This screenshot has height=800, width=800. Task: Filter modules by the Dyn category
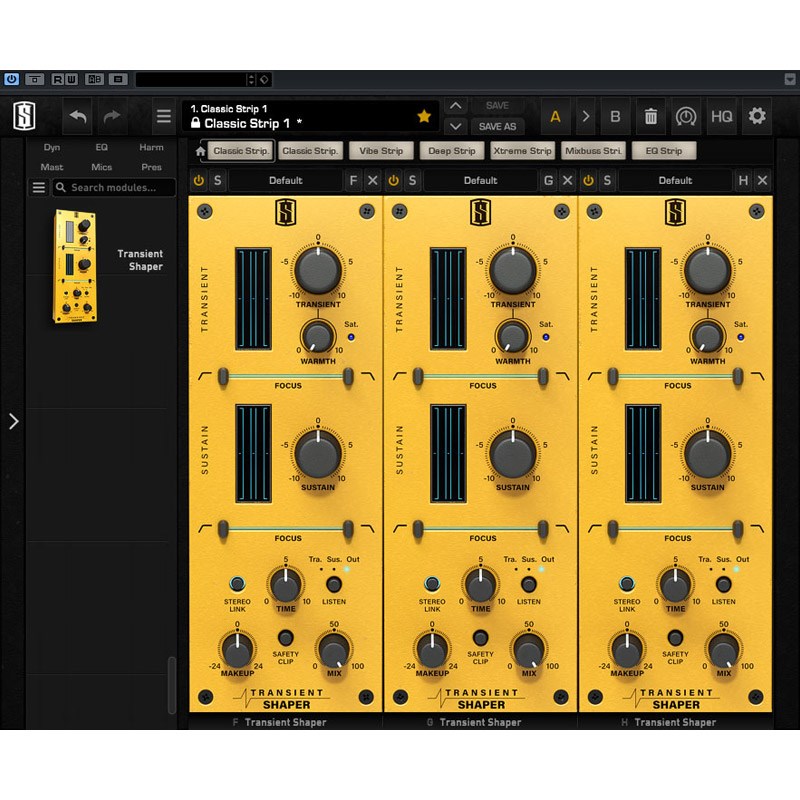pyautogui.click(x=52, y=147)
